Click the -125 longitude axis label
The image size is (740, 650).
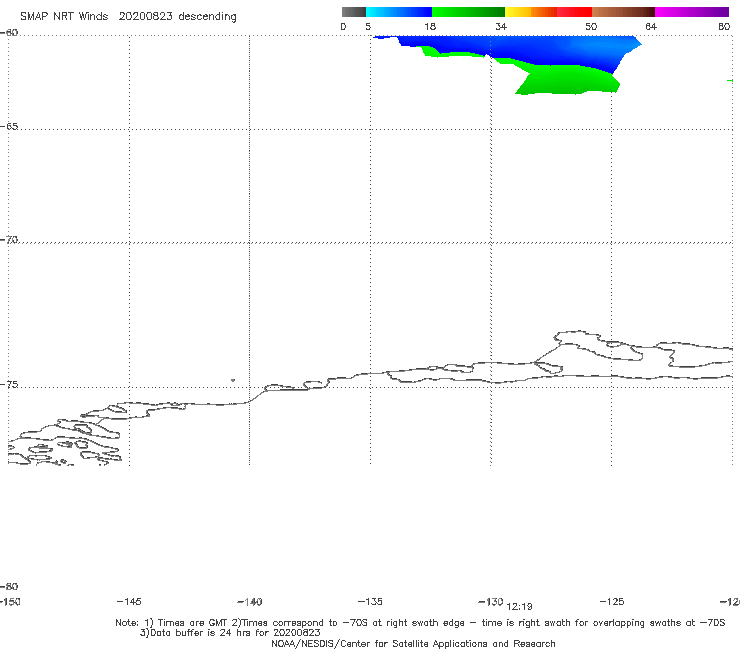[612, 601]
